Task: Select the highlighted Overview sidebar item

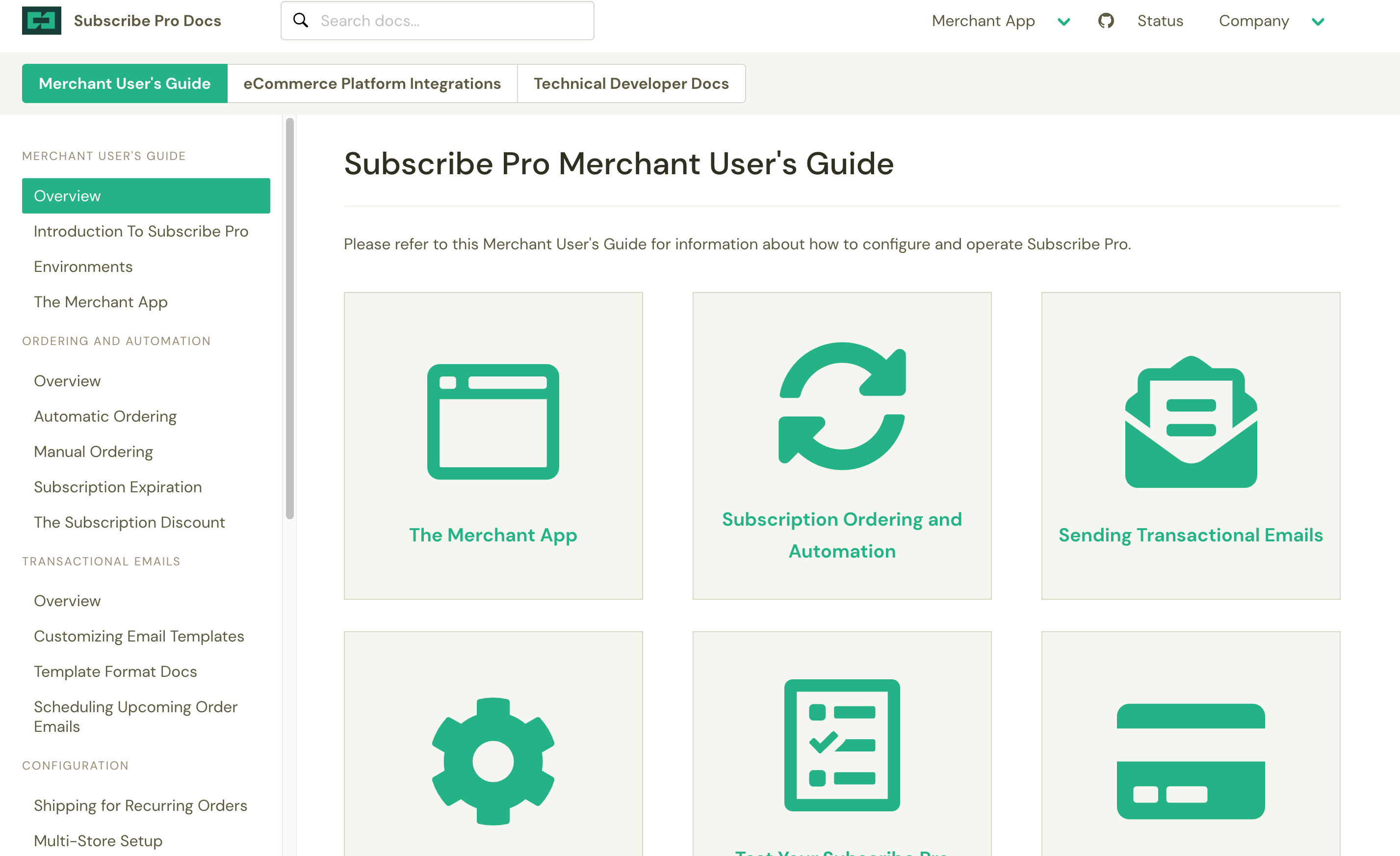Action: click(146, 195)
